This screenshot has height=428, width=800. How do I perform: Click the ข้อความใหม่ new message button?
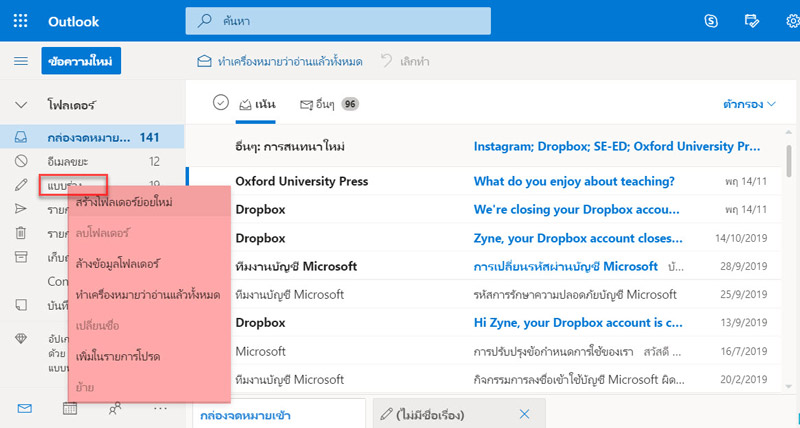coord(81,61)
